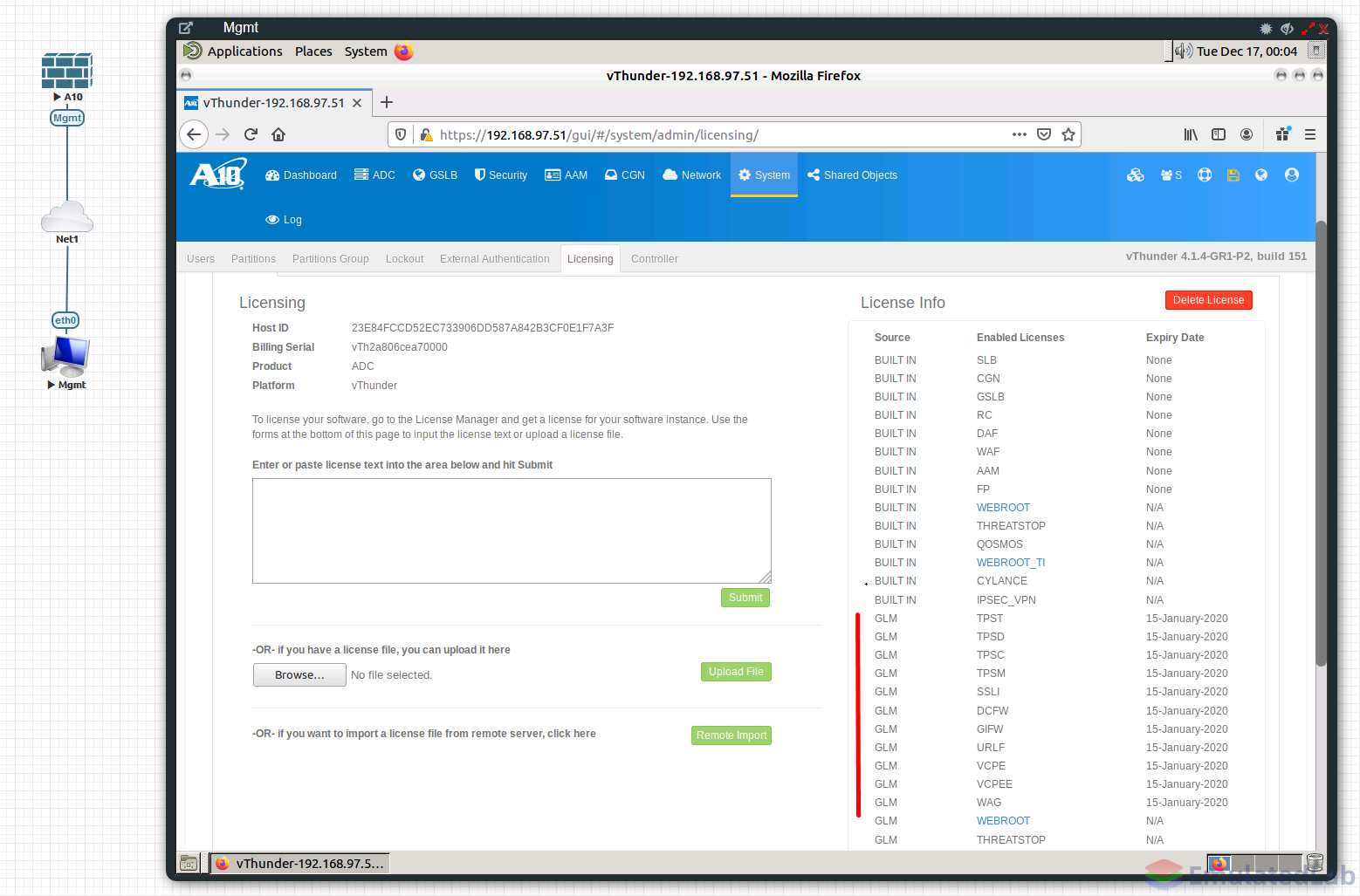Click the save configuration floppy icon
This screenshot has width=1360, height=896.
[x=1233, y=175]
